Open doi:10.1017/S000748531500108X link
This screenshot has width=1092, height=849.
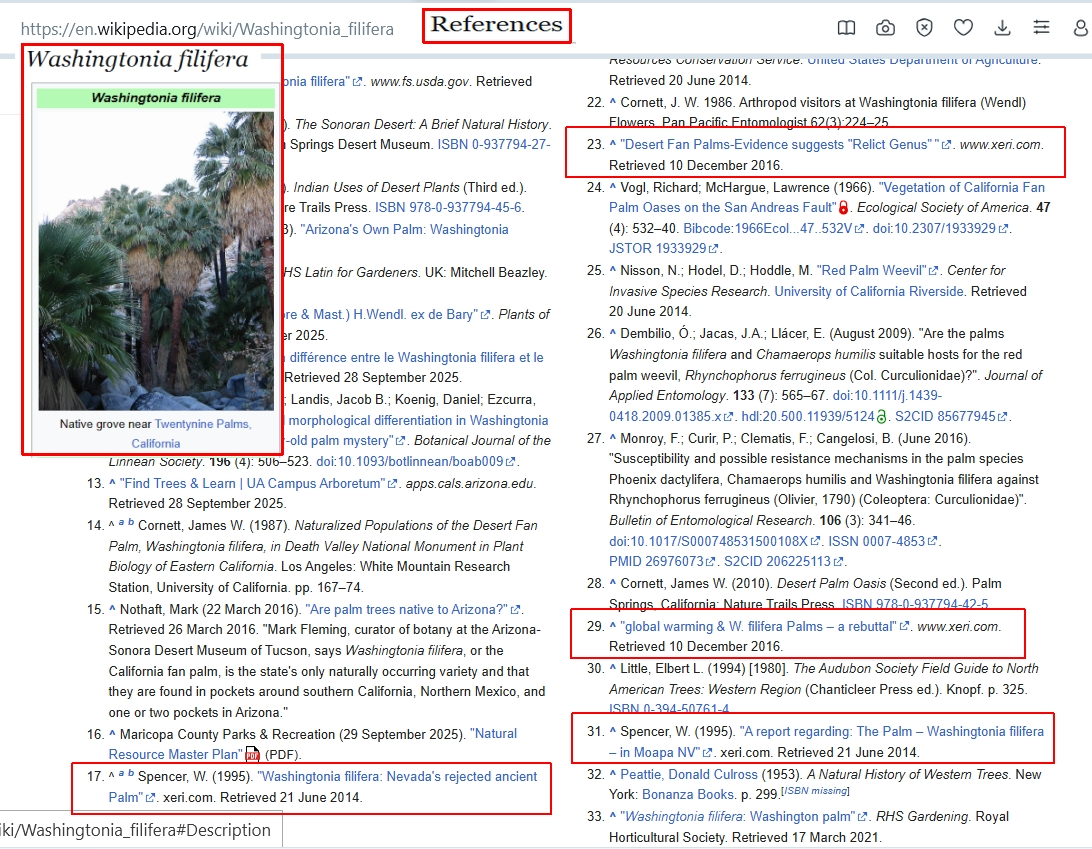click(715, 541)
